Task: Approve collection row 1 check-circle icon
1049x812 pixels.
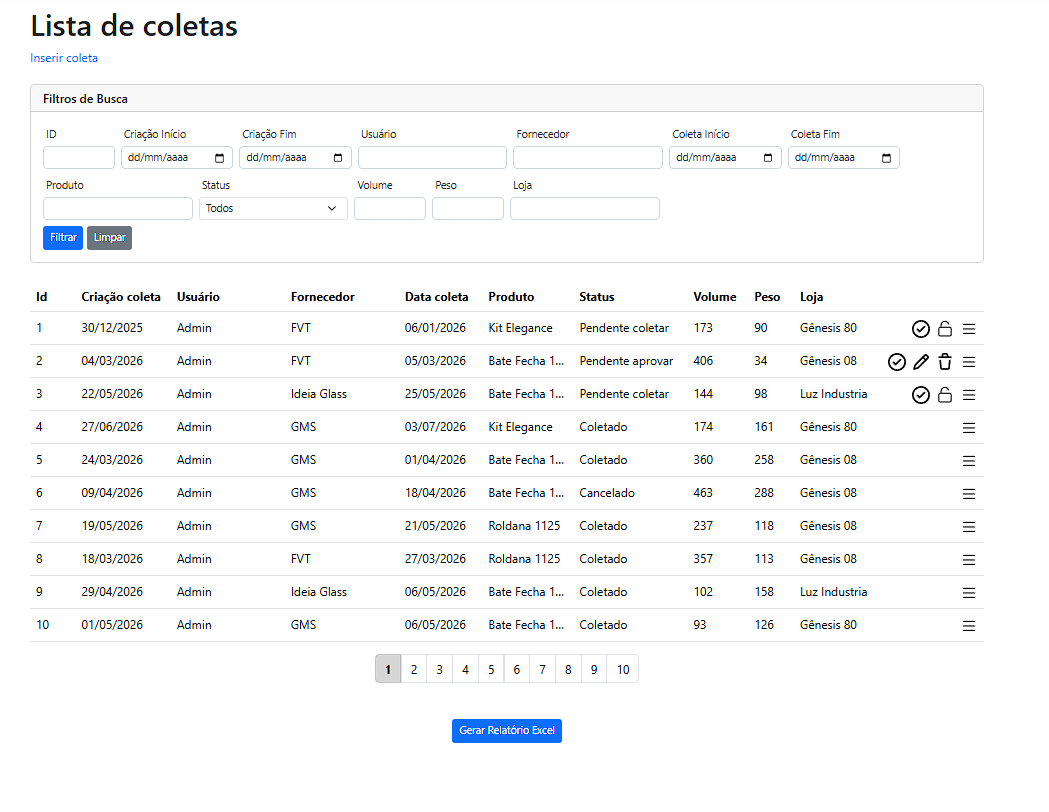Action: pos(921,328)
